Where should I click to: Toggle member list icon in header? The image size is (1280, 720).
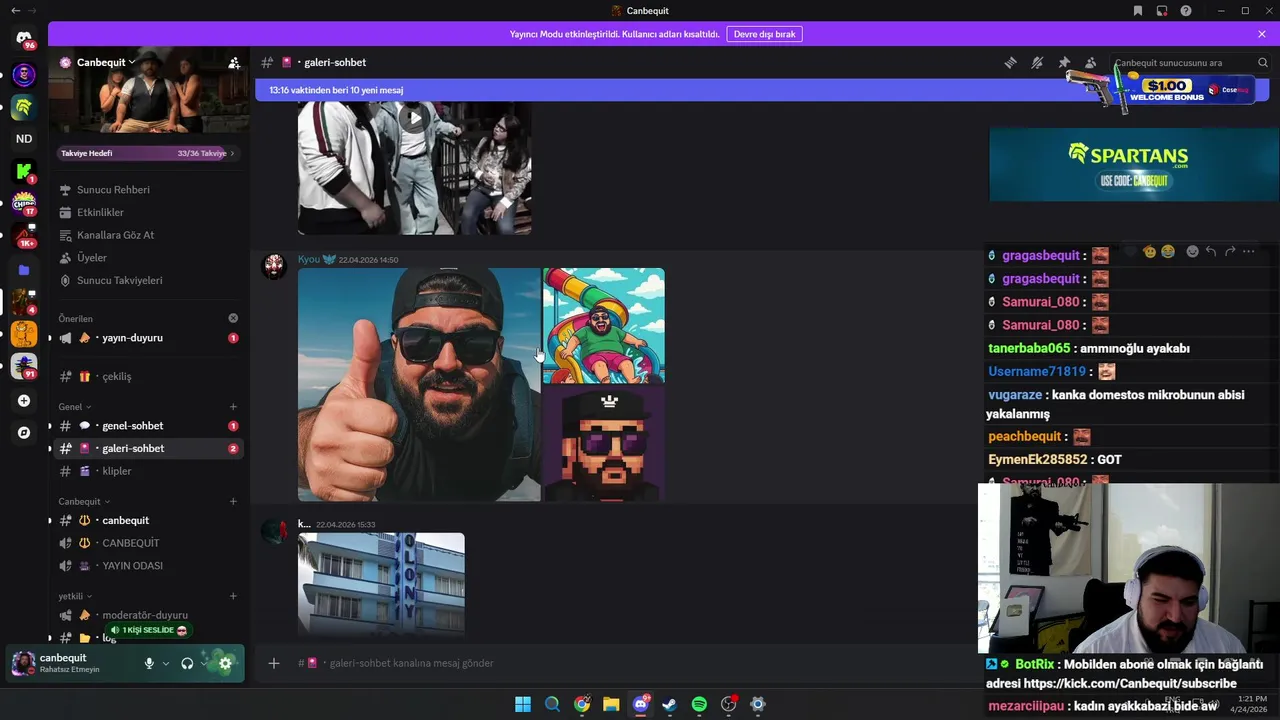pos(1090,63)
